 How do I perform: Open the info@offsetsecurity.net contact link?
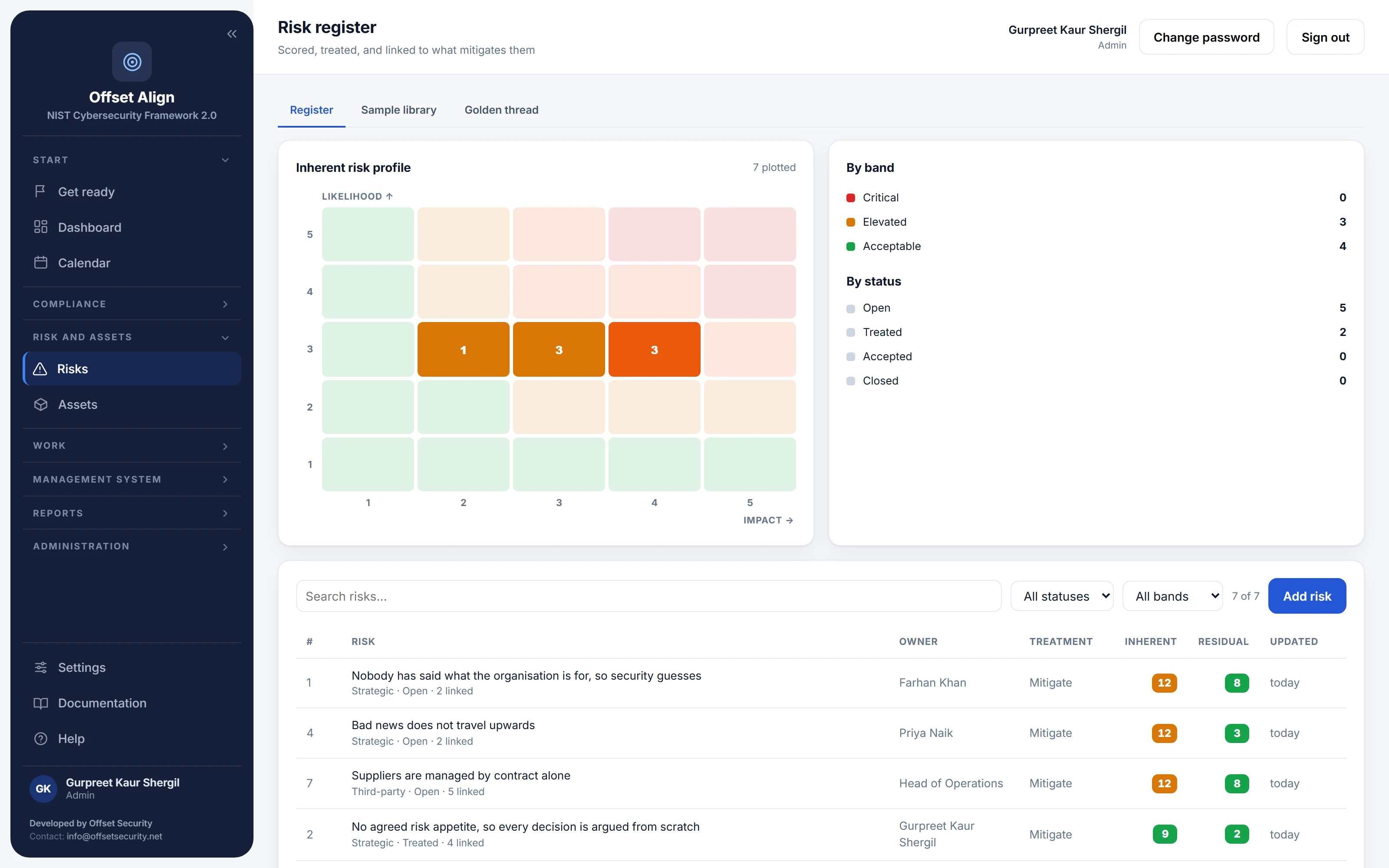click(114, 836)
